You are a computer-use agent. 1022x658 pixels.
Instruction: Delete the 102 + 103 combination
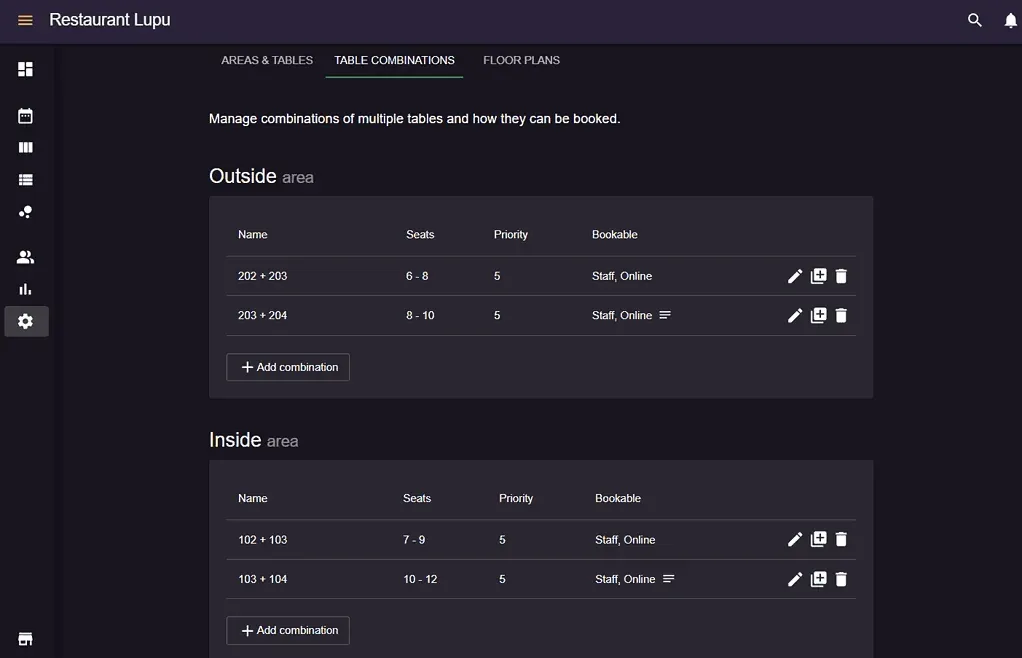(841, 539)
